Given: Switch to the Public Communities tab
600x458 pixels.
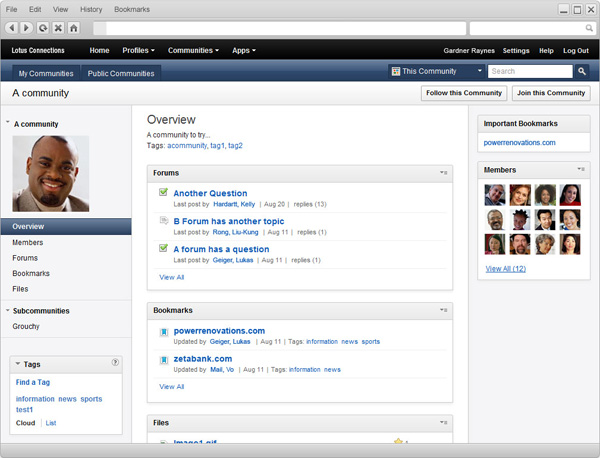Looking at the screenshot, I should [x=123, y=73].
